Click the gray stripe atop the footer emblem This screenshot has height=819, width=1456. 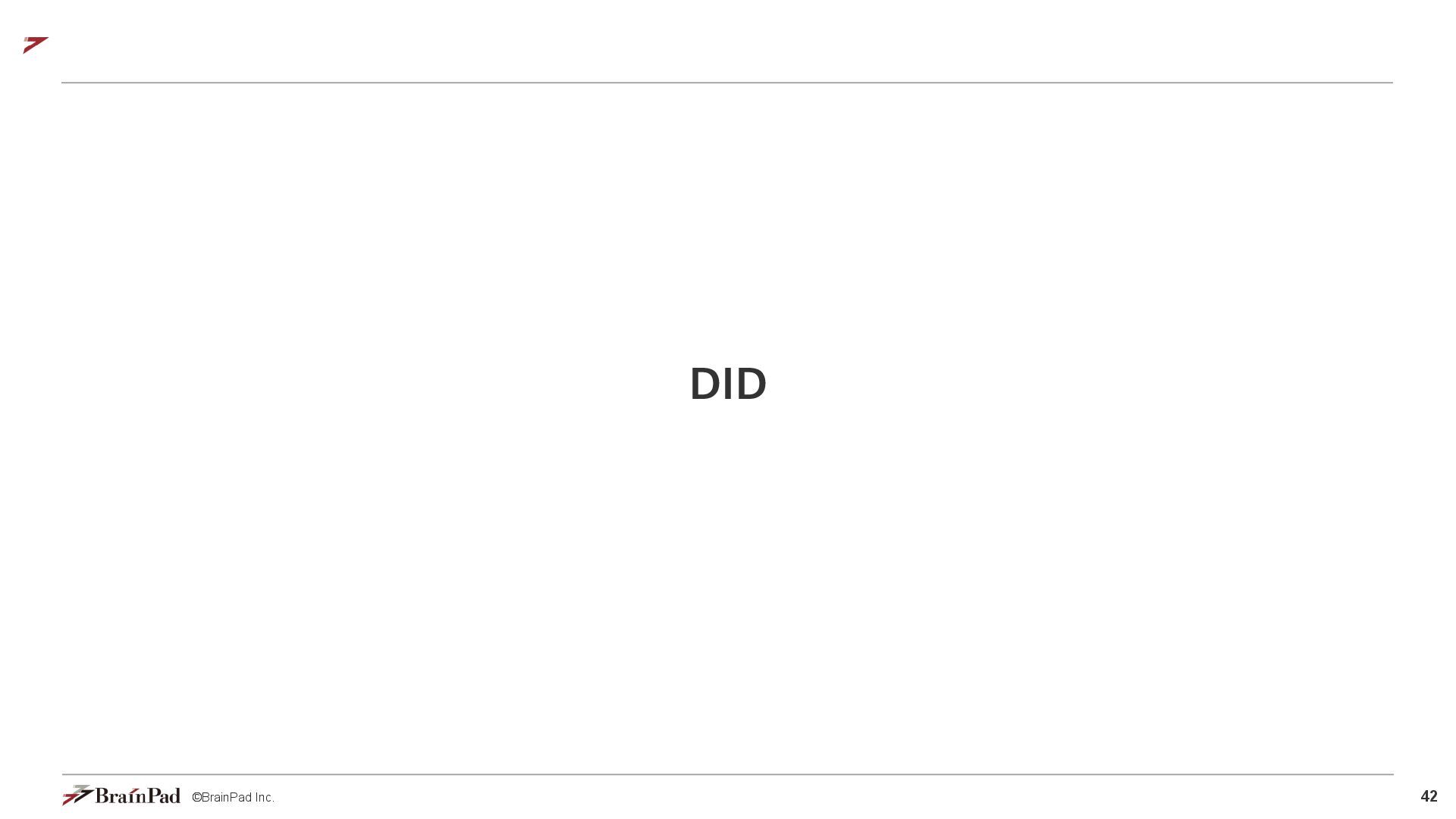coord(82,787)
